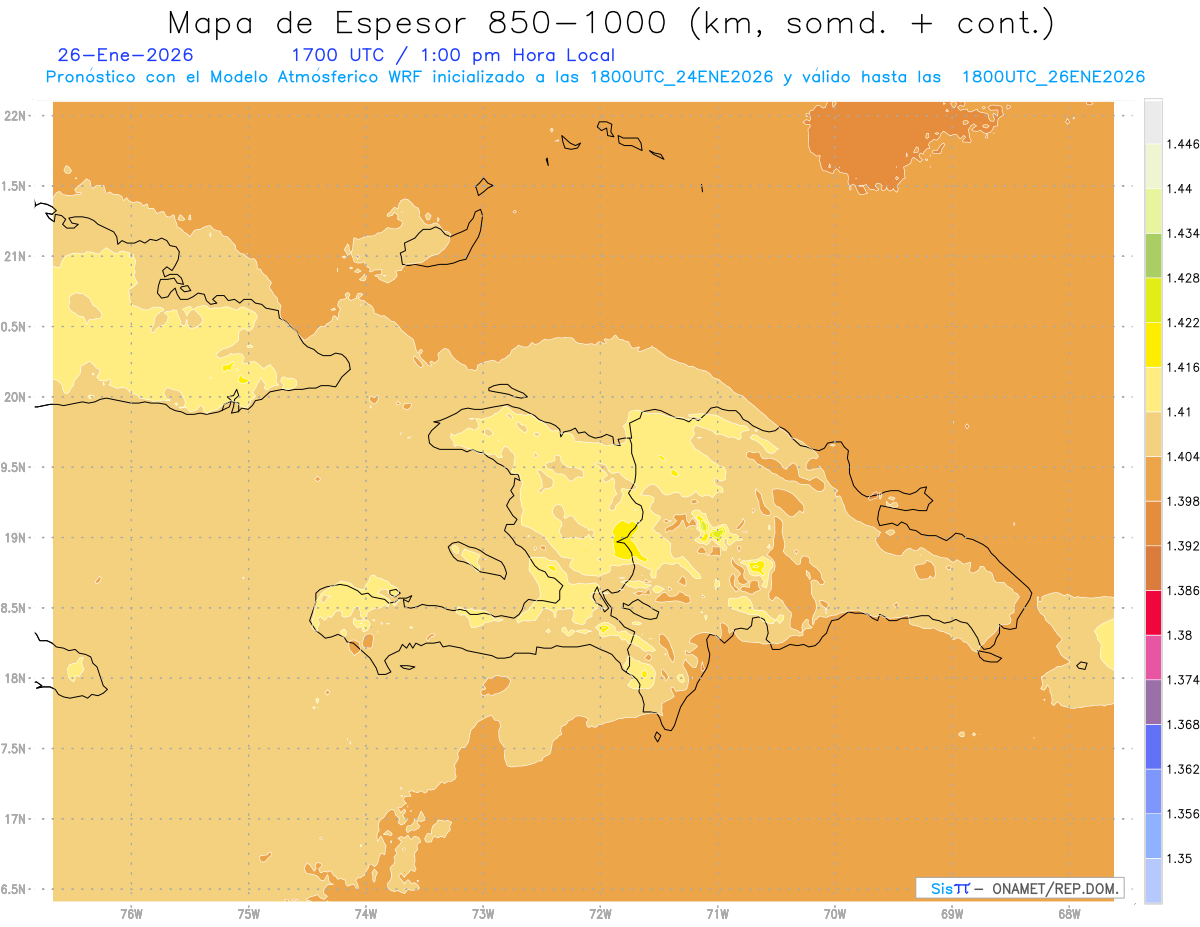Viewport: 1200px width, 927px height.
Task: Click the legend value '1.434'
Action: pos(1181,233)
